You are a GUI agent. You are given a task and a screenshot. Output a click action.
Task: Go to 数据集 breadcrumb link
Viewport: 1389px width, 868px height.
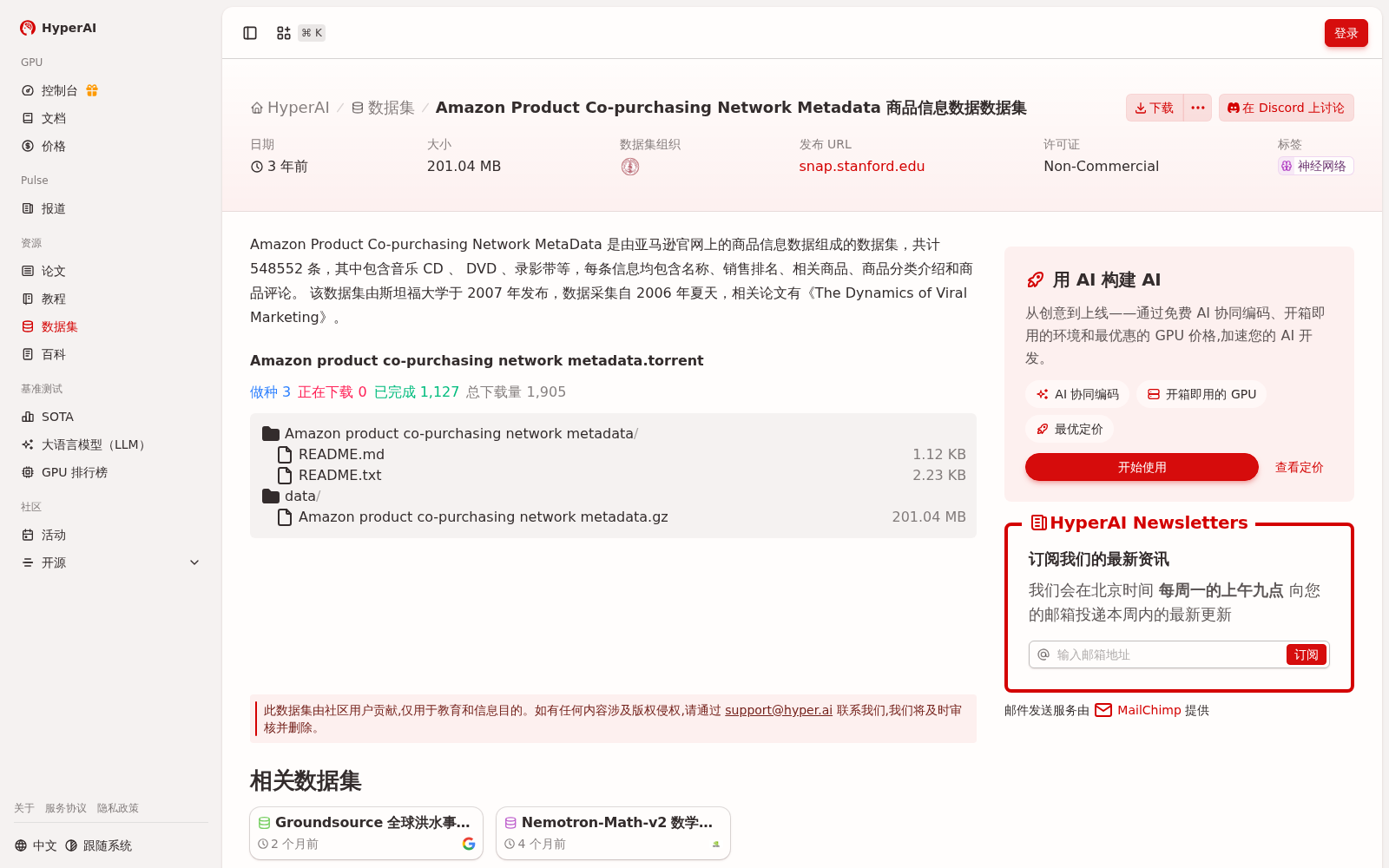click(383, 108)
